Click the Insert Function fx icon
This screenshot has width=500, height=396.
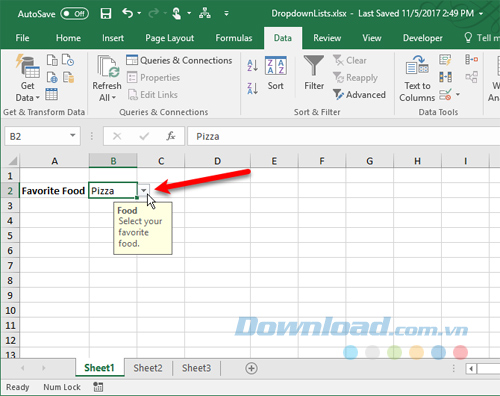(171, 136)
